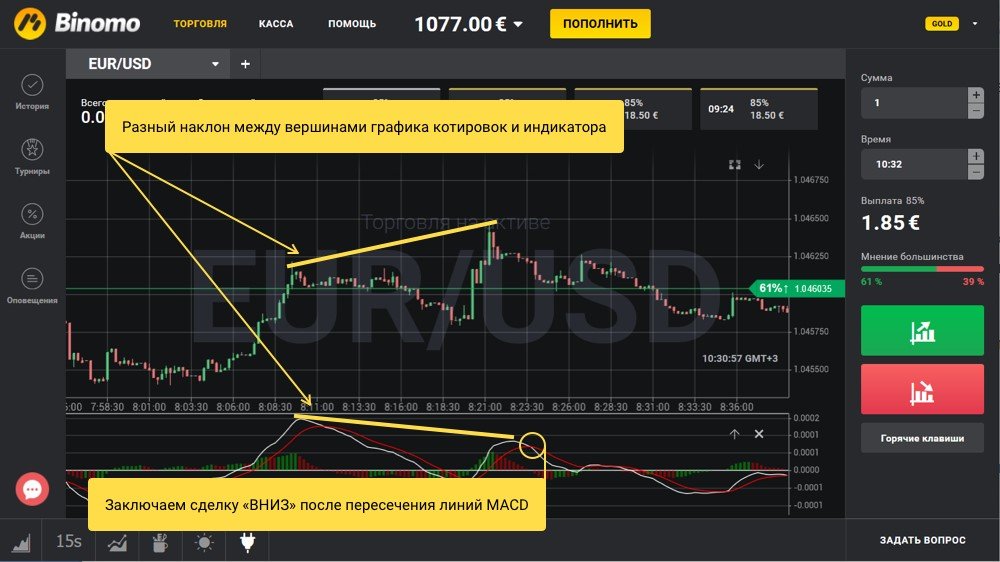Viewport: 1000px width, 562px height.
Task: Open the Касса menu item
Action: 276,24
